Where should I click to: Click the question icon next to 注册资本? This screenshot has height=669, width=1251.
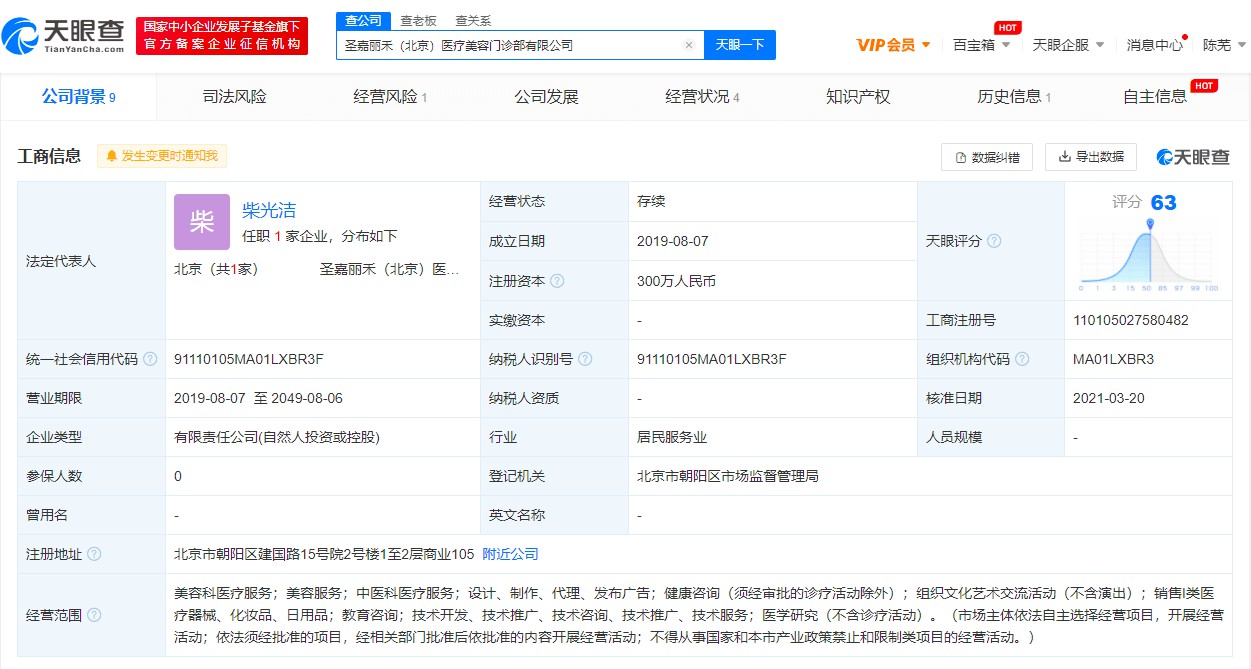tap(557, 281)
